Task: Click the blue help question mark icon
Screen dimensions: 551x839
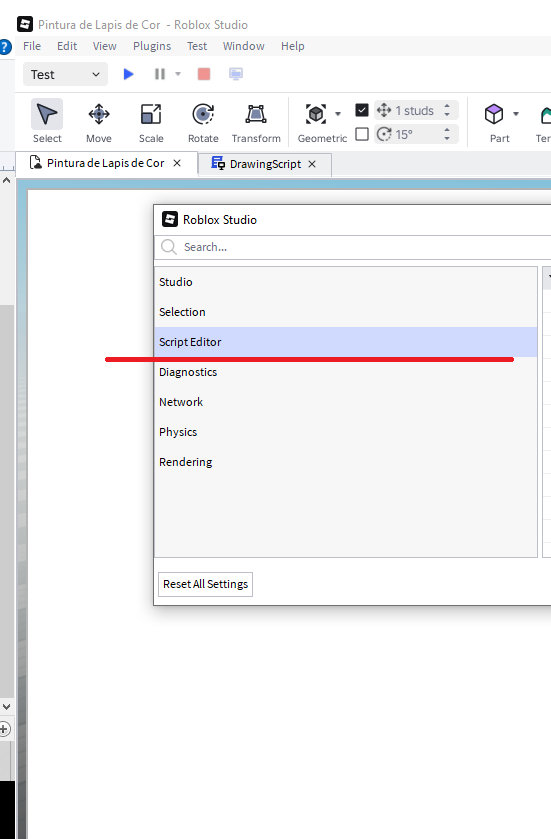Action: coord(5,47)
